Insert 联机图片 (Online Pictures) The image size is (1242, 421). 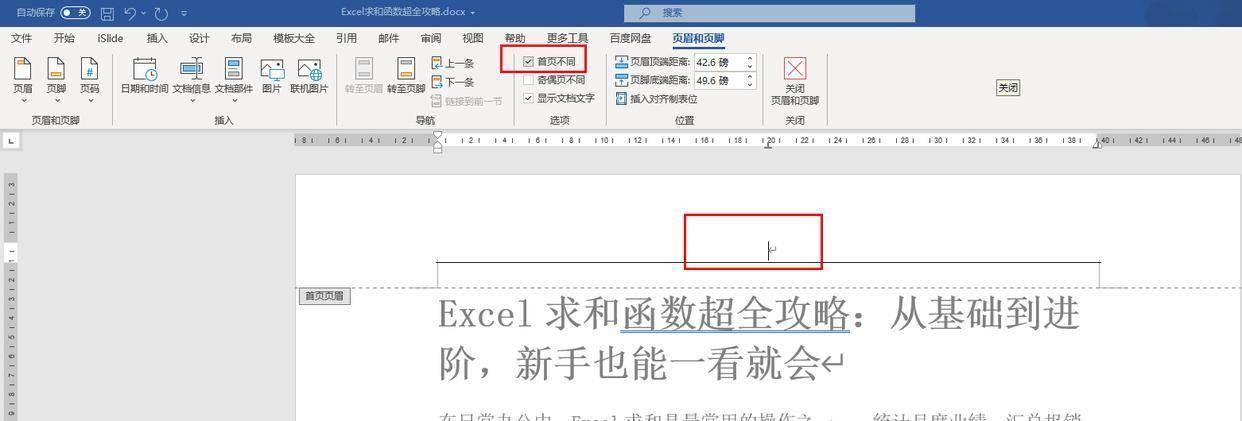pyautogui.click(x=309, y=76)
